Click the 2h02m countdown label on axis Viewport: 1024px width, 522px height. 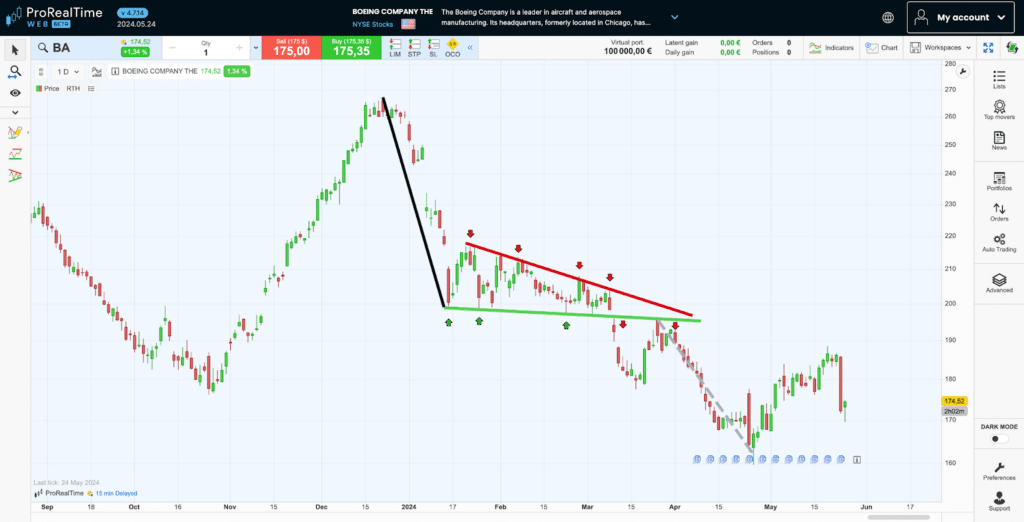pos(954,412)
